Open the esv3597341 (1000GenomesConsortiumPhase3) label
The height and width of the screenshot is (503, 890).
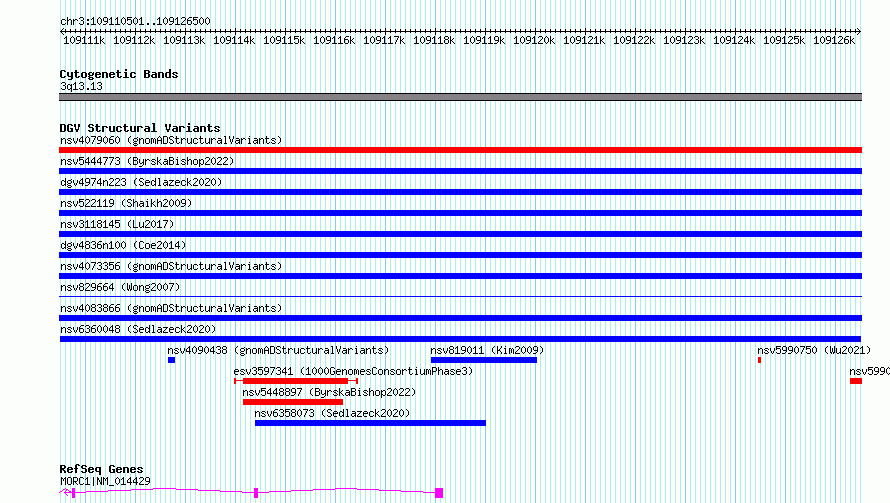pos(353,371)
